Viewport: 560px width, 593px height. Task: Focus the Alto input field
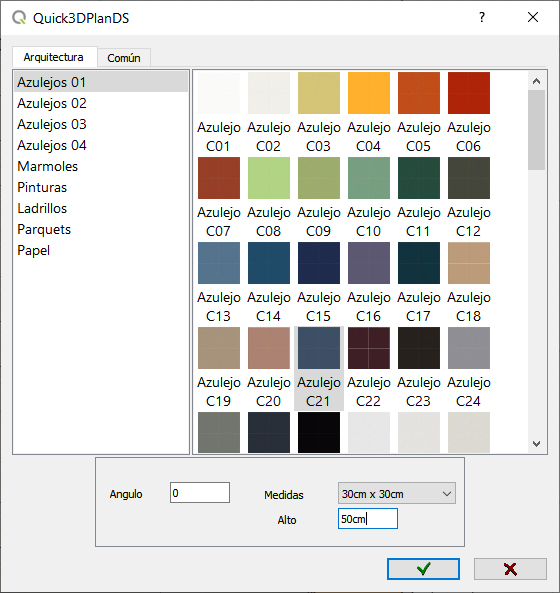pyautogui.click(x=368, y=518)
